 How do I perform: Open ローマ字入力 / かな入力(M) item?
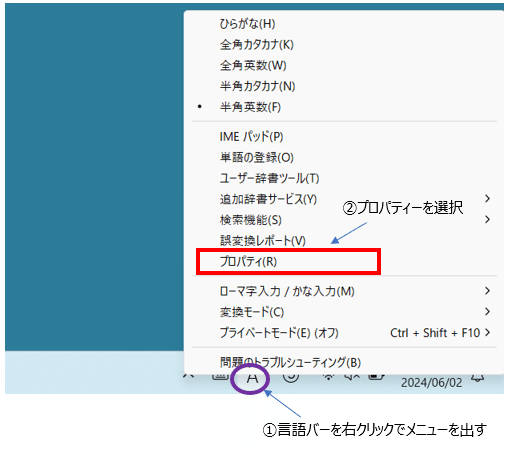pyautogui.click(x=287, y=291)
